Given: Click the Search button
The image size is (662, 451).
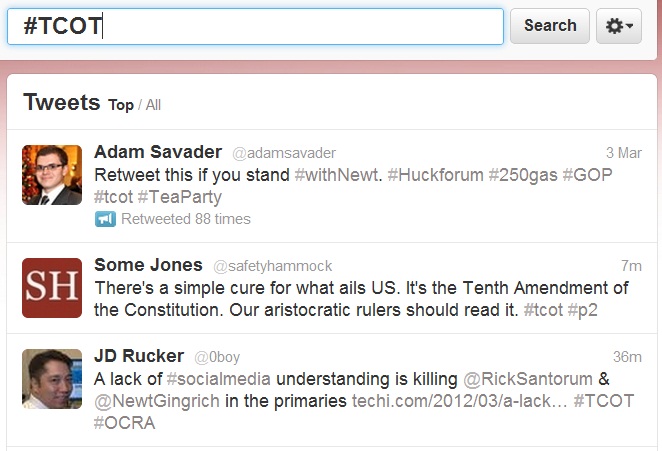Looking at the screenshot, I should click(x=549, y=26).
